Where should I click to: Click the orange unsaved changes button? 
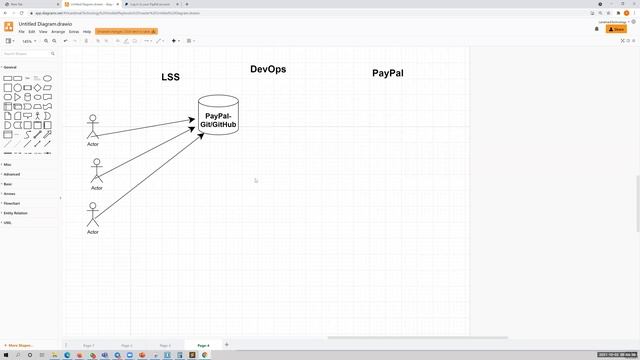tap(126, 31)
